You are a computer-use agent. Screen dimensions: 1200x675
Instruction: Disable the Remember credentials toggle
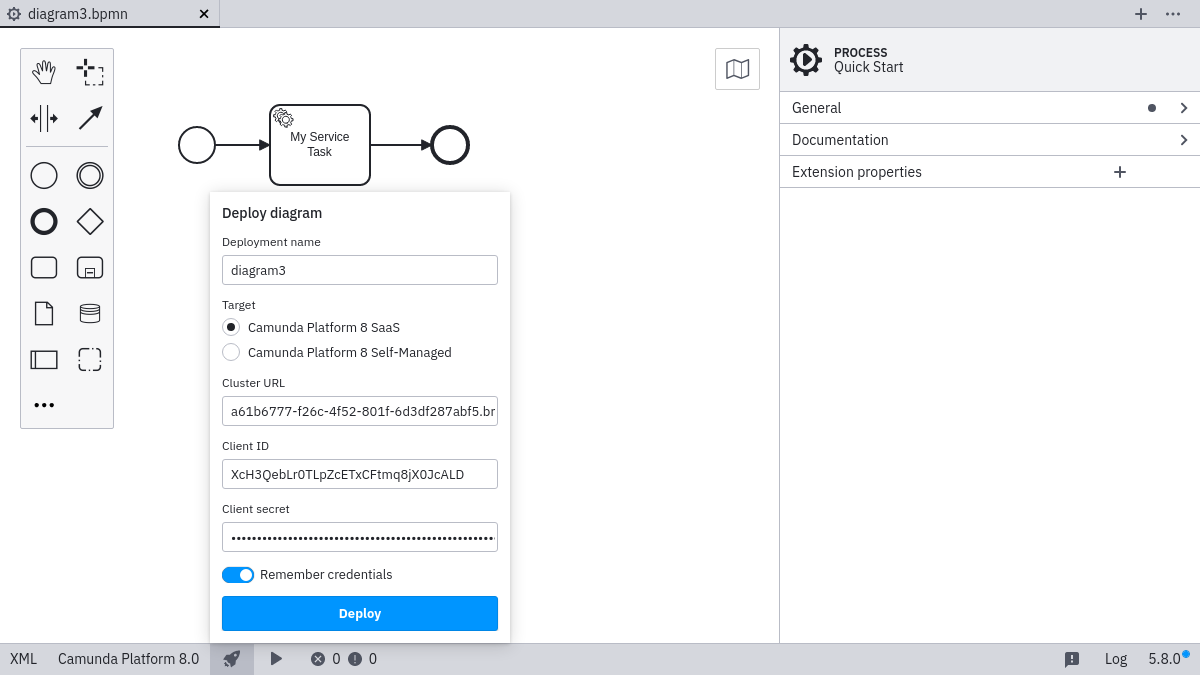click(238, 574)
